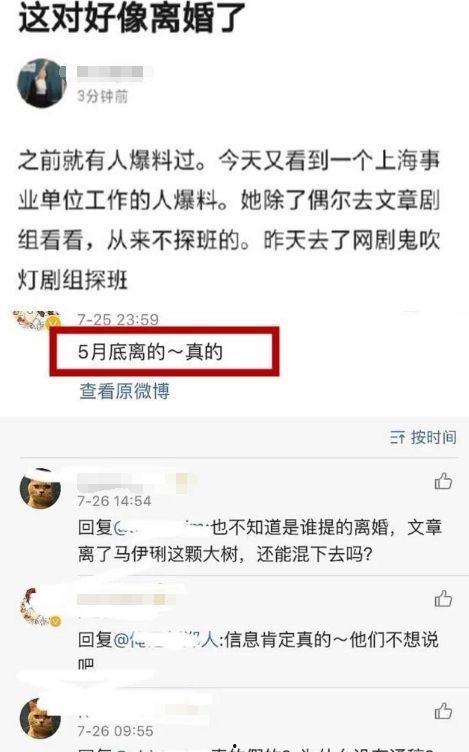Tap the comment about 马伊琍这颗大树

point(259,540)
